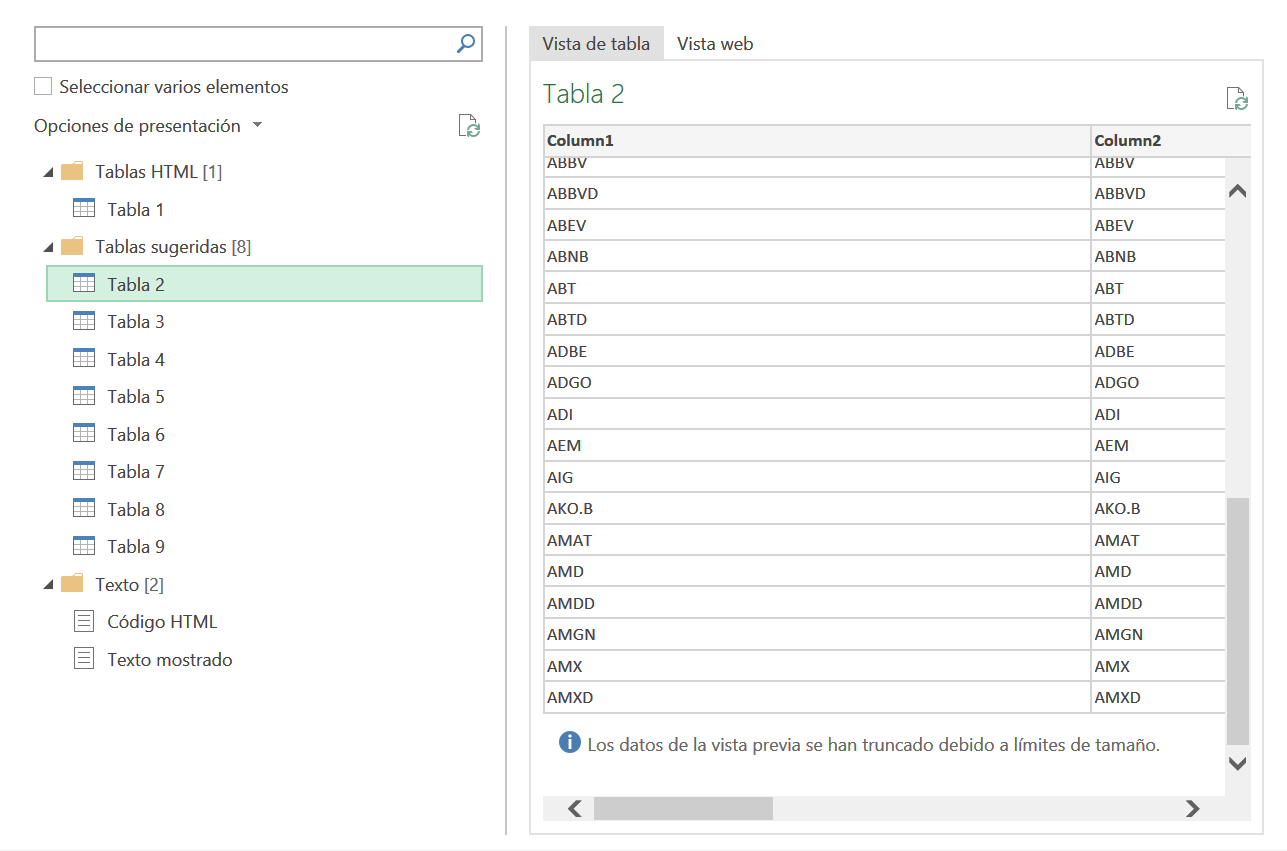Click the Tabla 5 table icon
This screenshot has width=1287, height=851.
(x=85, y=395)
